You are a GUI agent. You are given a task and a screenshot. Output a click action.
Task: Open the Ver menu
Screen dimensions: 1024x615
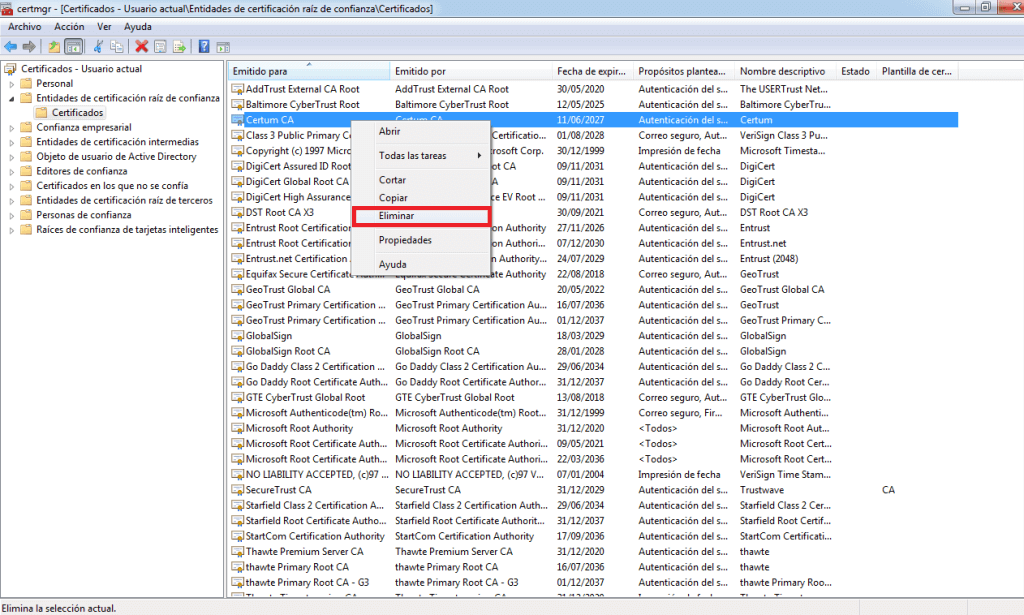tap(104, 27)
